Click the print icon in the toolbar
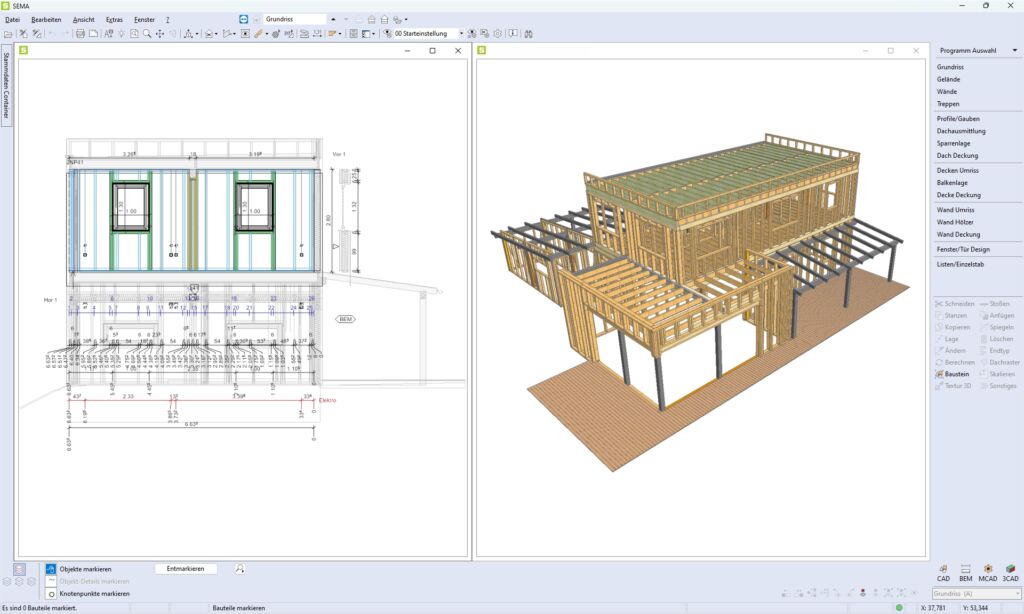 [79, 33]
